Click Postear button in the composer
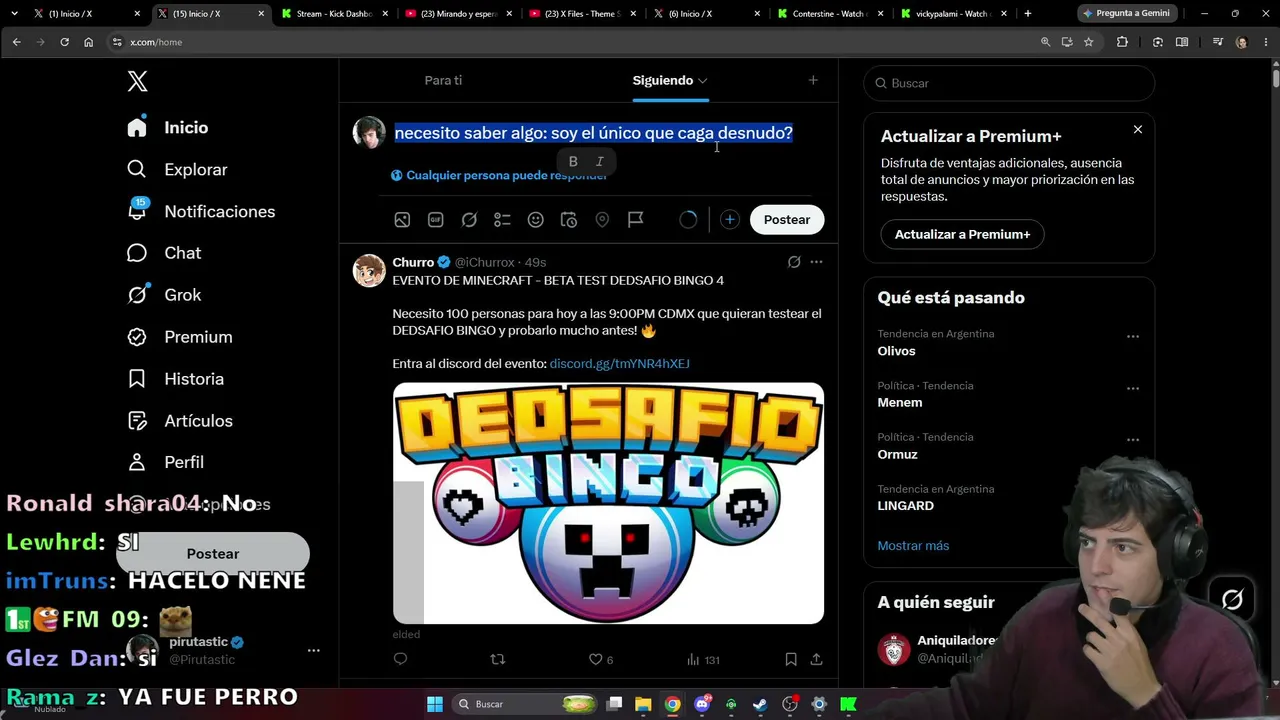Image resolution: width=1280 pixels, height=720 pixels. [x=787, y=220]
